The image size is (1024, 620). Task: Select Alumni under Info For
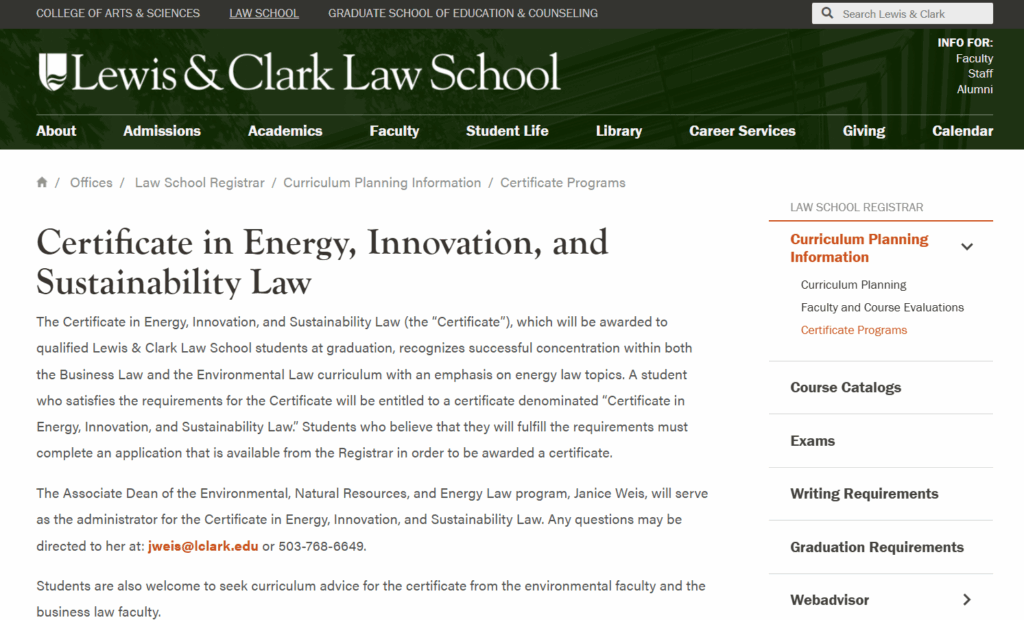point(975,90)
